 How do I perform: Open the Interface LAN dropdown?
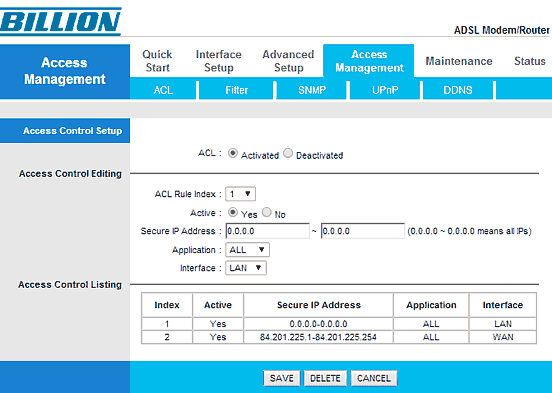(246, 268)
